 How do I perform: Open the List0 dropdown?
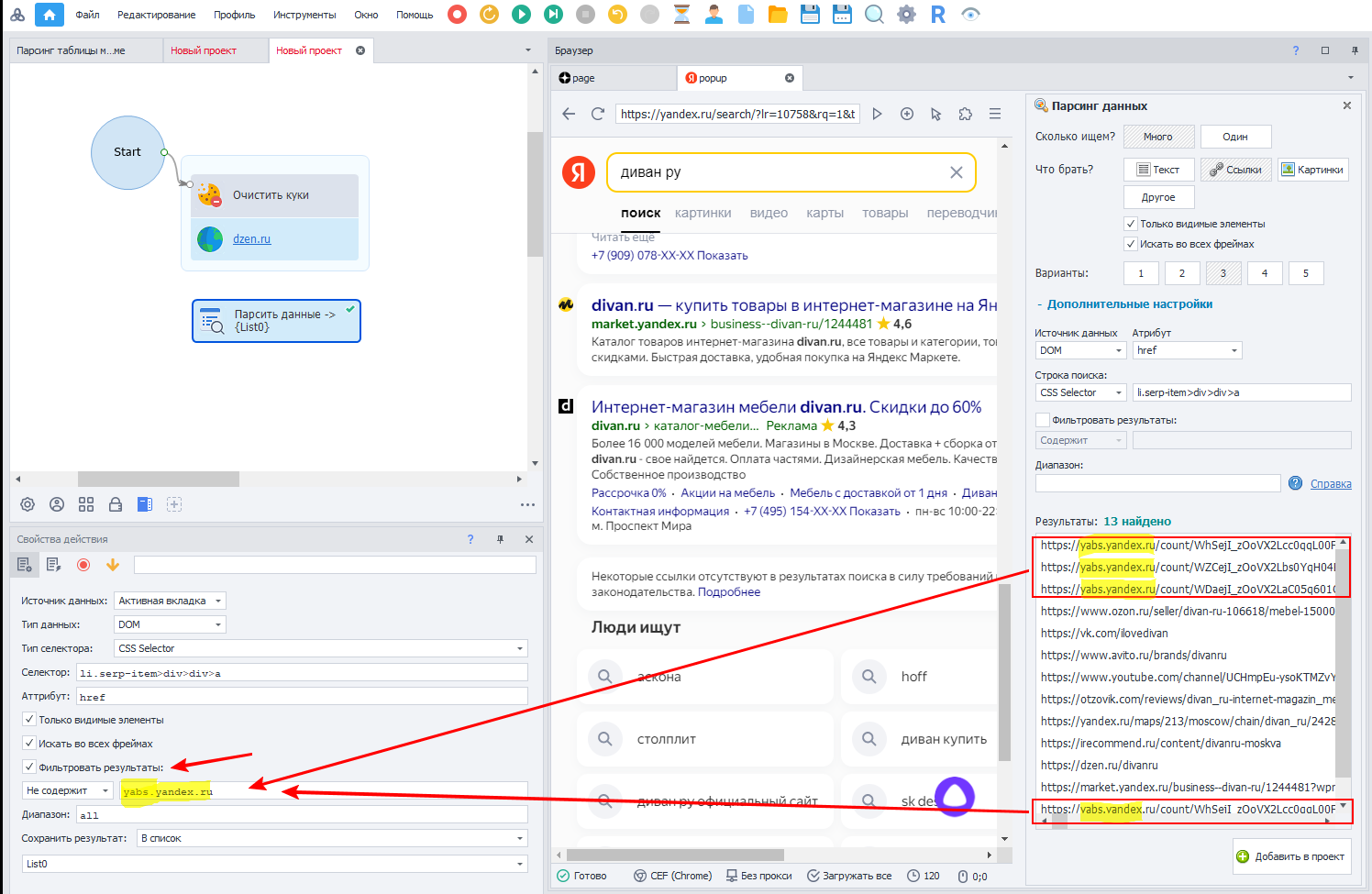(275, 864)
